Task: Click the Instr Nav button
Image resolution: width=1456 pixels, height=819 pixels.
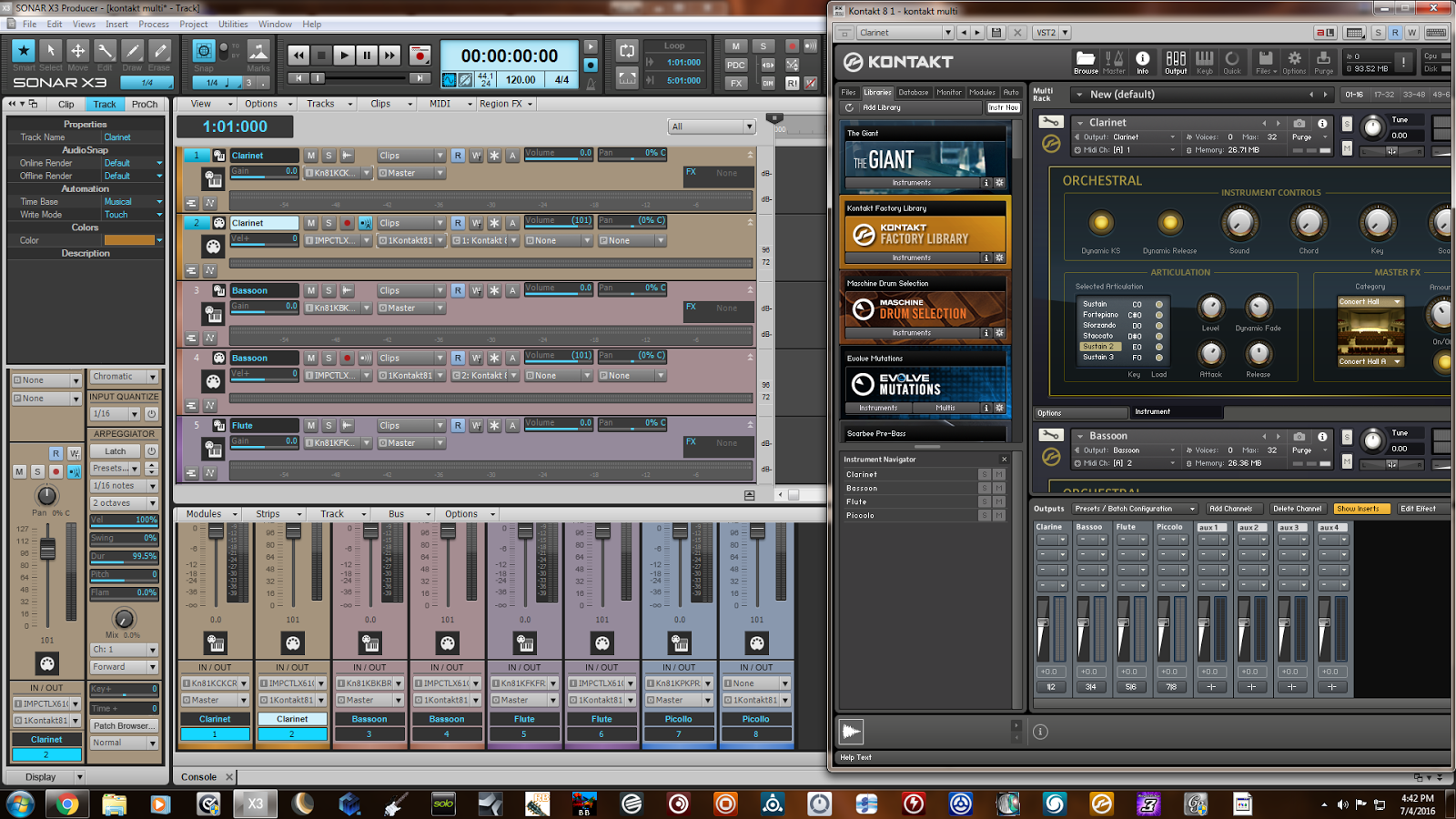Action: tap(1004, 107)
